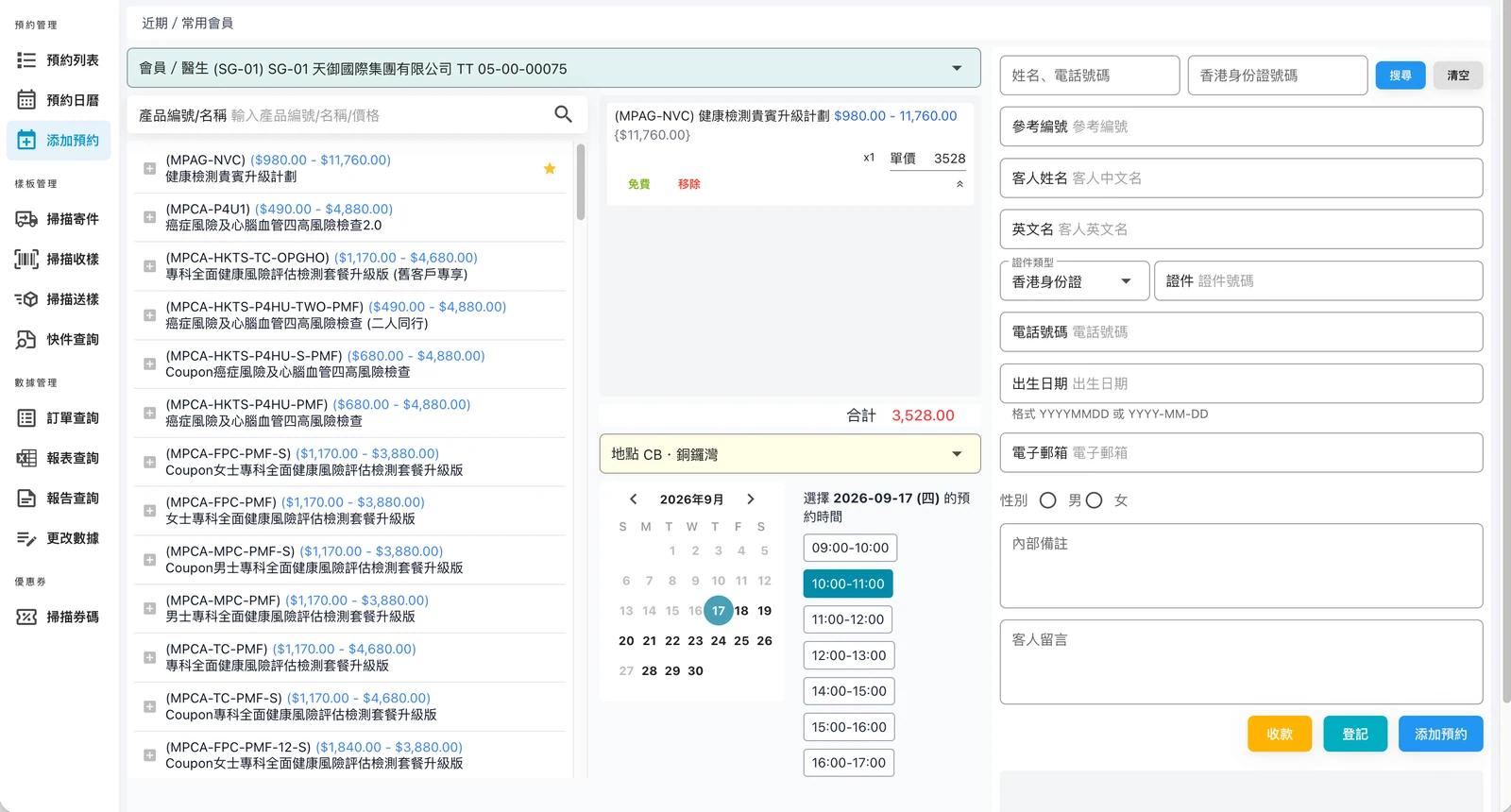Open the 證件類型 香港身份證 dropdown
Viewport: 1511px width, 812px height.
[1075, 281]
